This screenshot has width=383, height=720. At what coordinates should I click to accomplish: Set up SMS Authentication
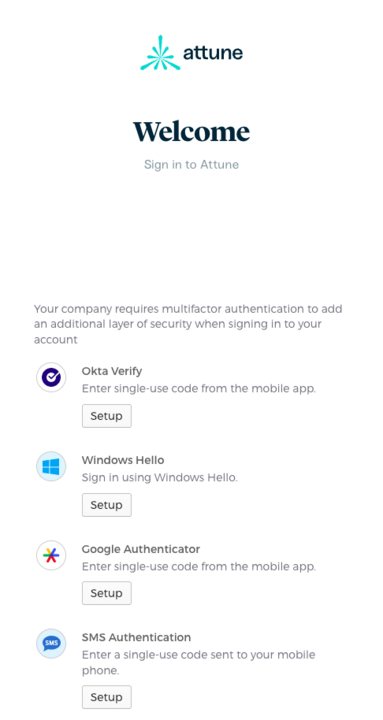[107, 697]
